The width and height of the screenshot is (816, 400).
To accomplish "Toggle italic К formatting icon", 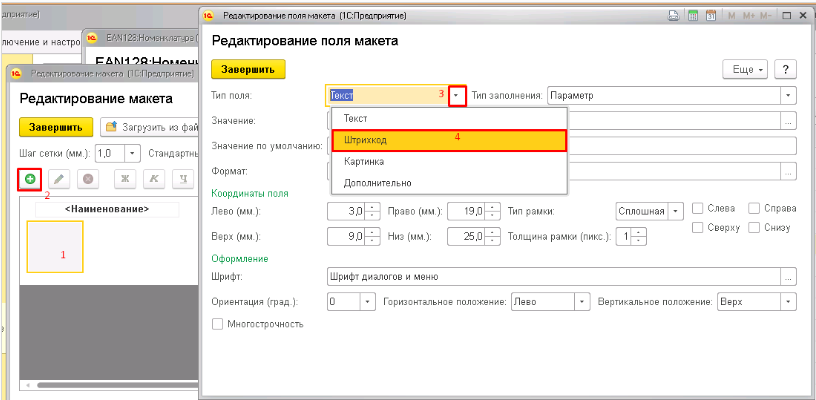I will pyautogui.click(x=154, y=179).
